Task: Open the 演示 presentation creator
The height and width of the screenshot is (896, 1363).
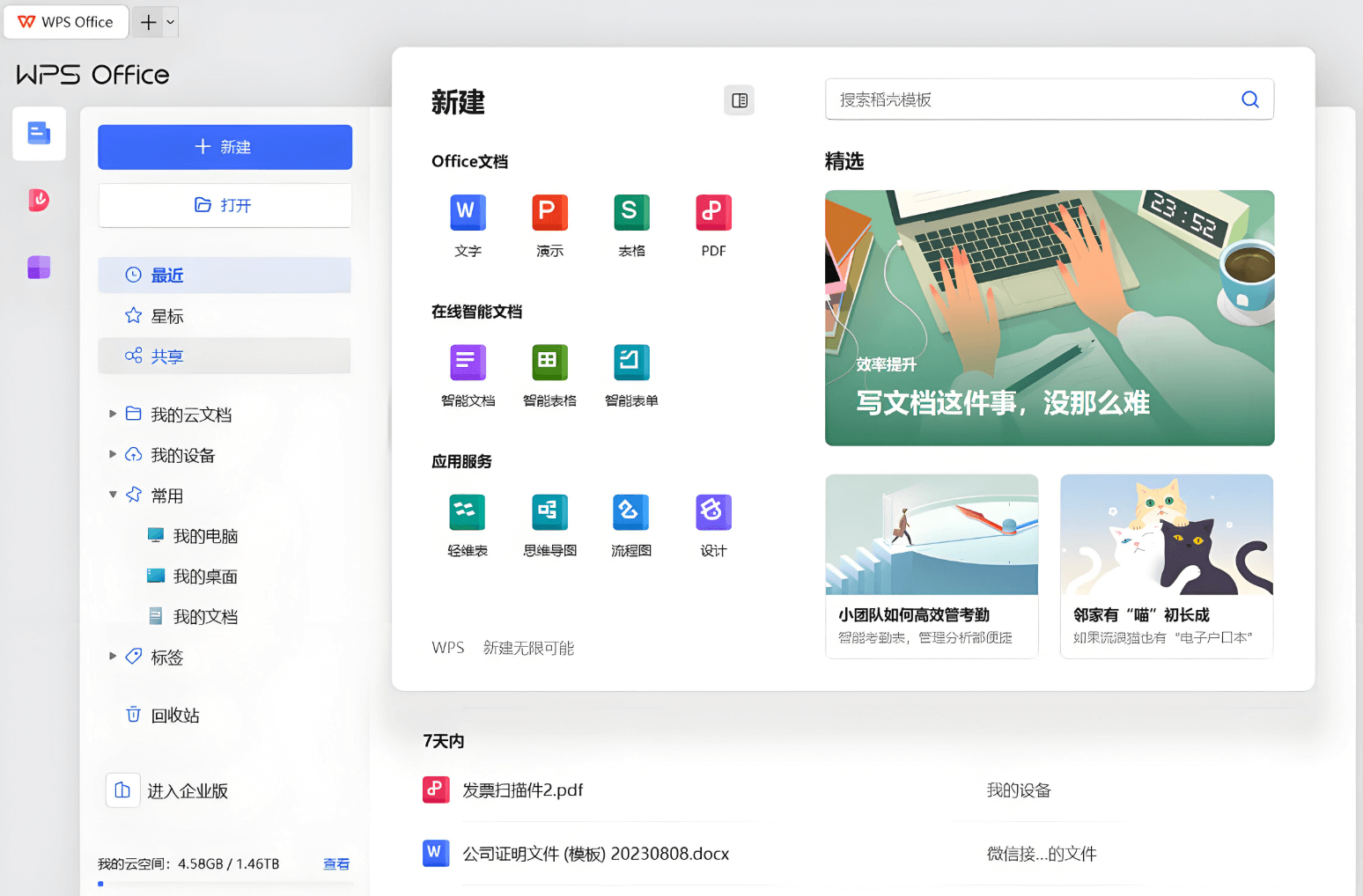Action: [x=549, y=224]
